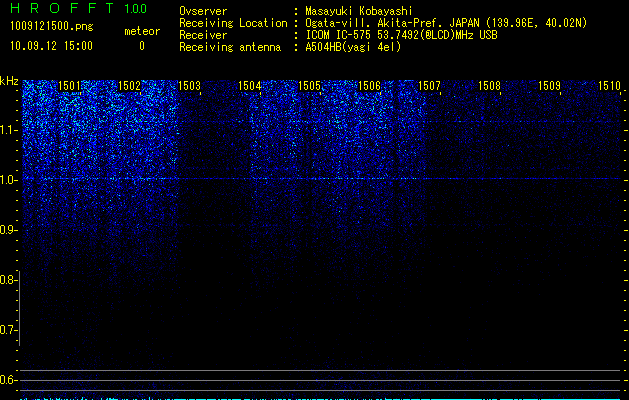The image size is (629, 400).
Task: Click the Receiver label
Action: coord(203,35)
